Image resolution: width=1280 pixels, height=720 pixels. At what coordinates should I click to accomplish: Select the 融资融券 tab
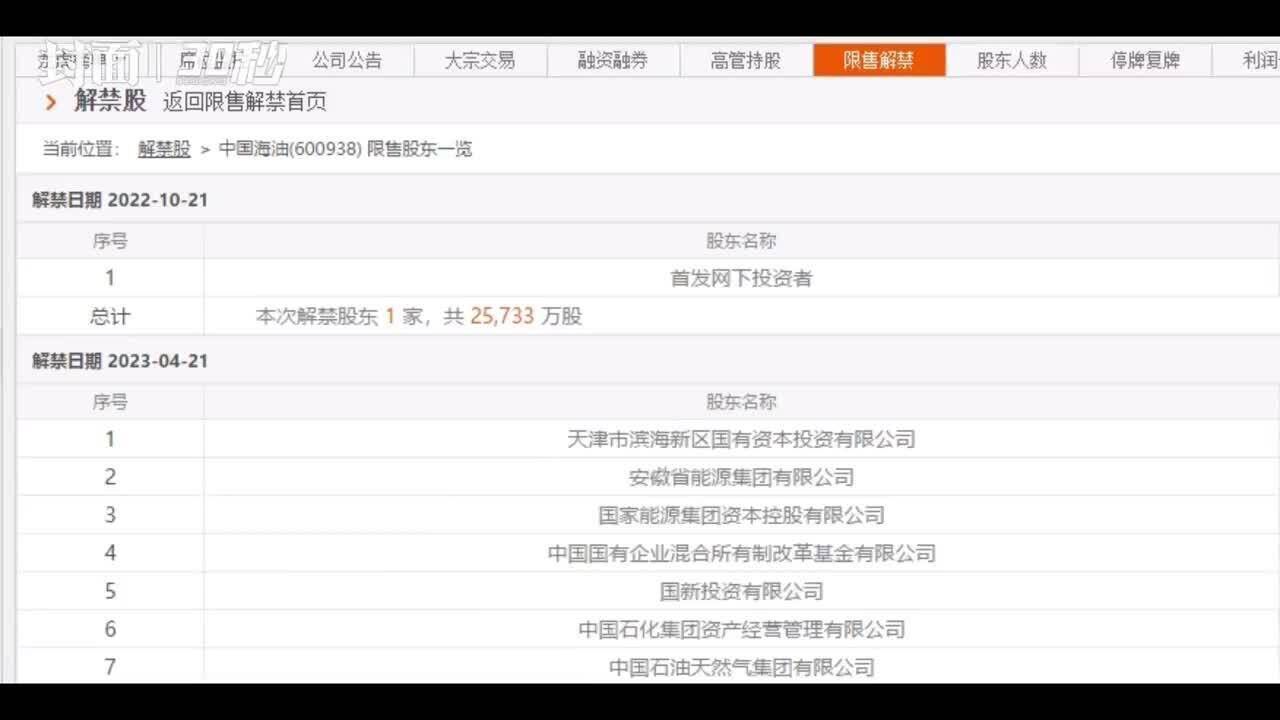pyautogui.click(x=613, y=60)
